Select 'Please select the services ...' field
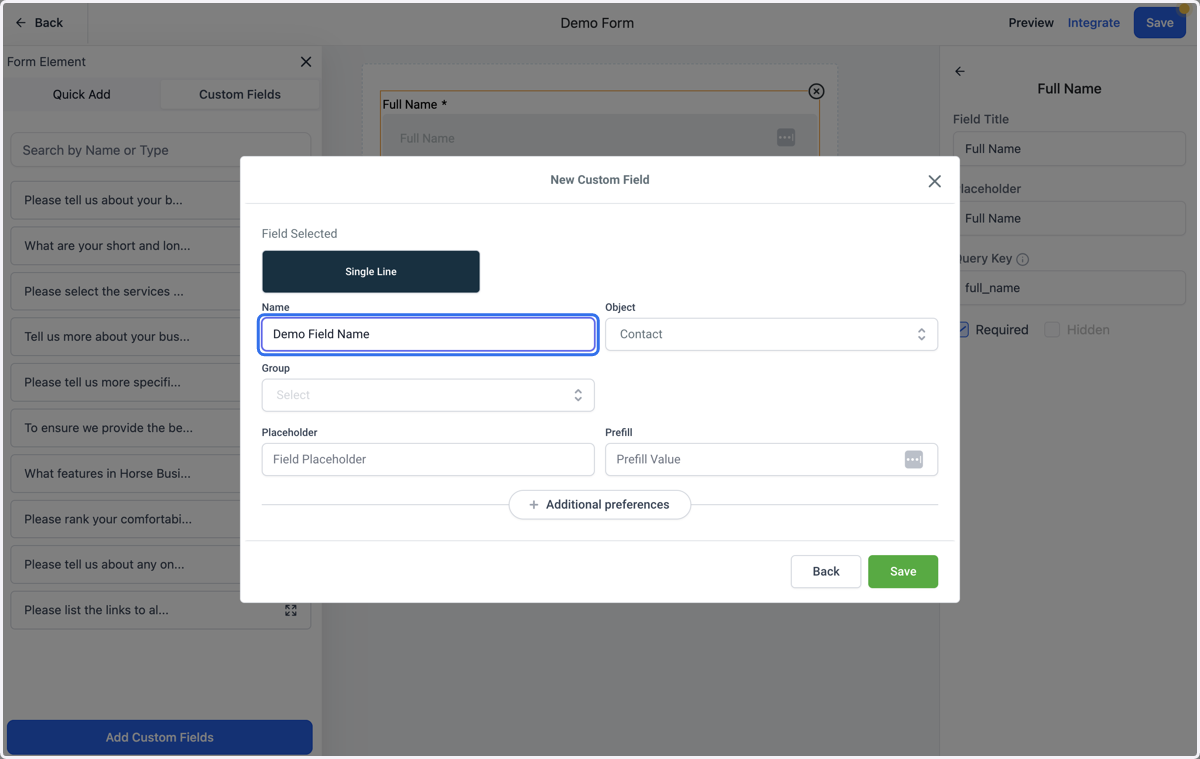The height and width of the screenshot is (759, 1200). 161,292
